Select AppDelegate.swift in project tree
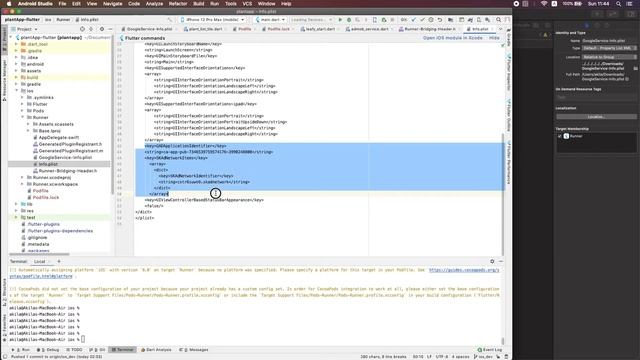The height and width of the screenshot is (360, 640). [58, 138]
